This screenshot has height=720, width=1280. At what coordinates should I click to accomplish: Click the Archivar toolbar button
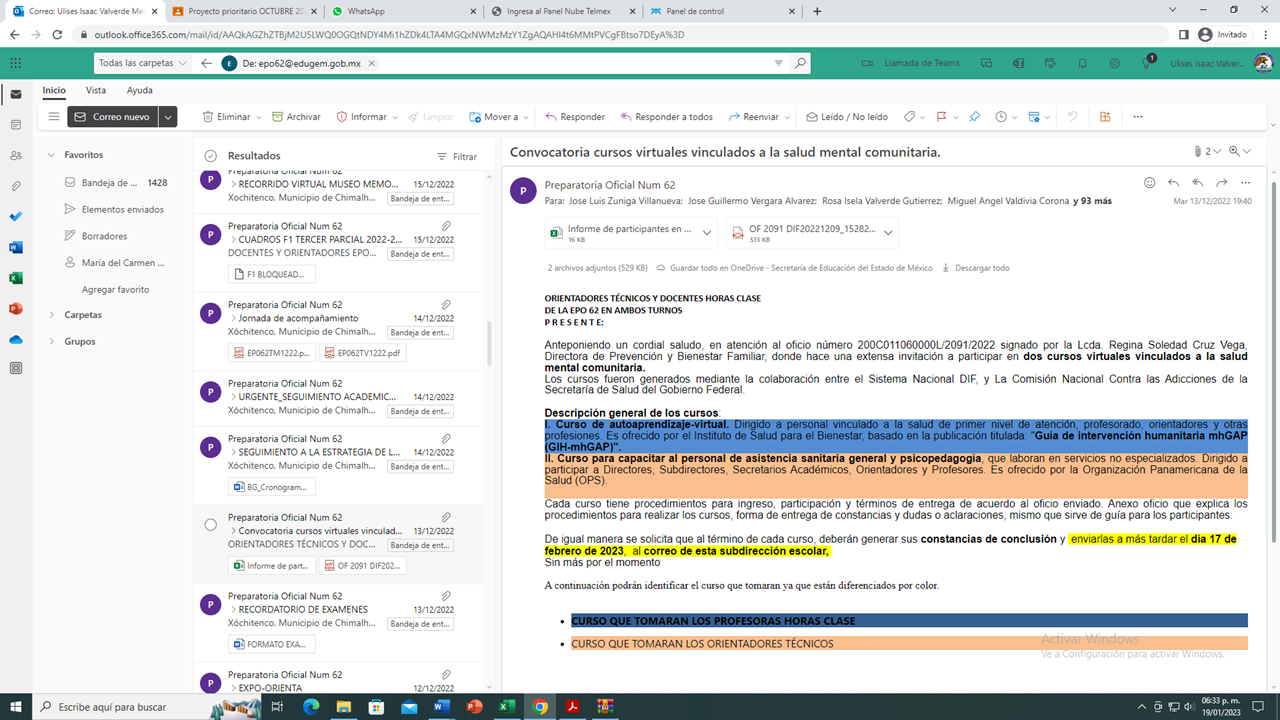pos(296,117)
